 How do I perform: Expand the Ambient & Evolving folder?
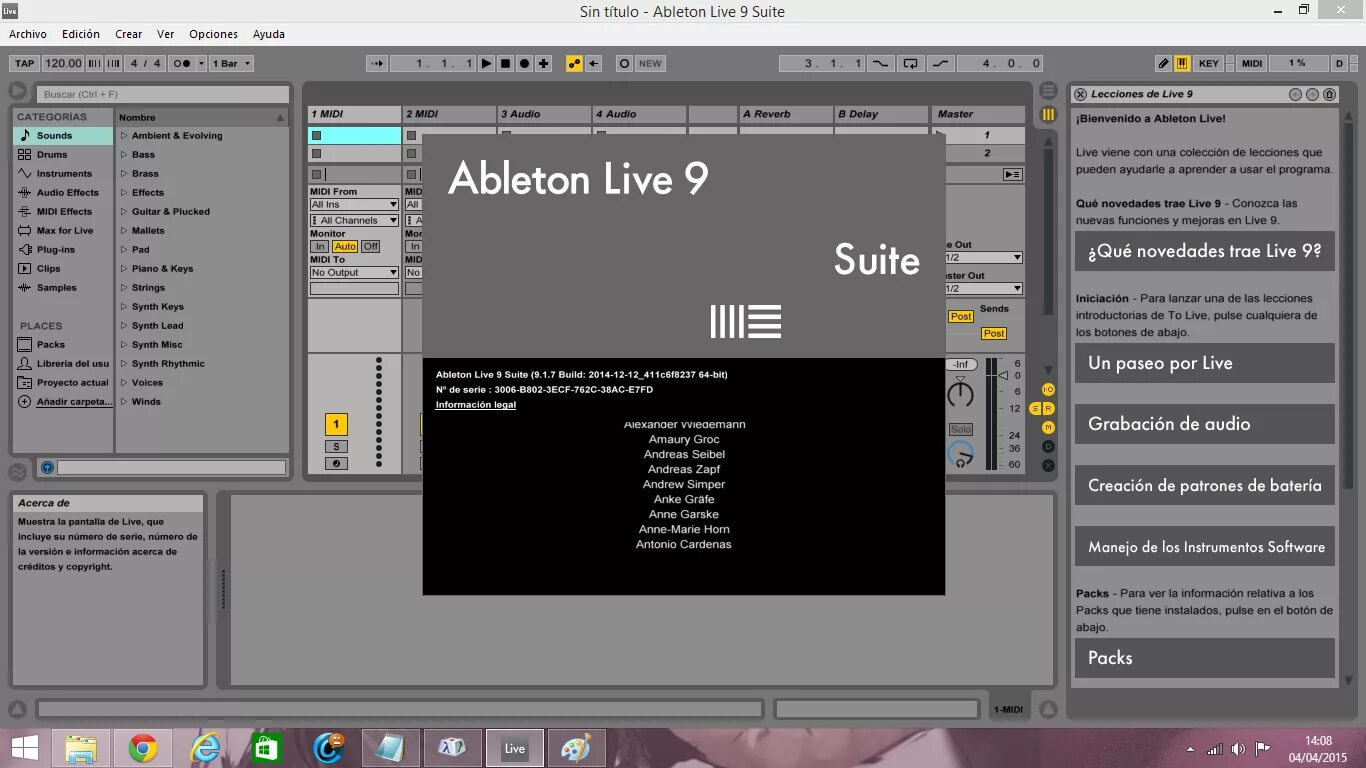[124, 136]
